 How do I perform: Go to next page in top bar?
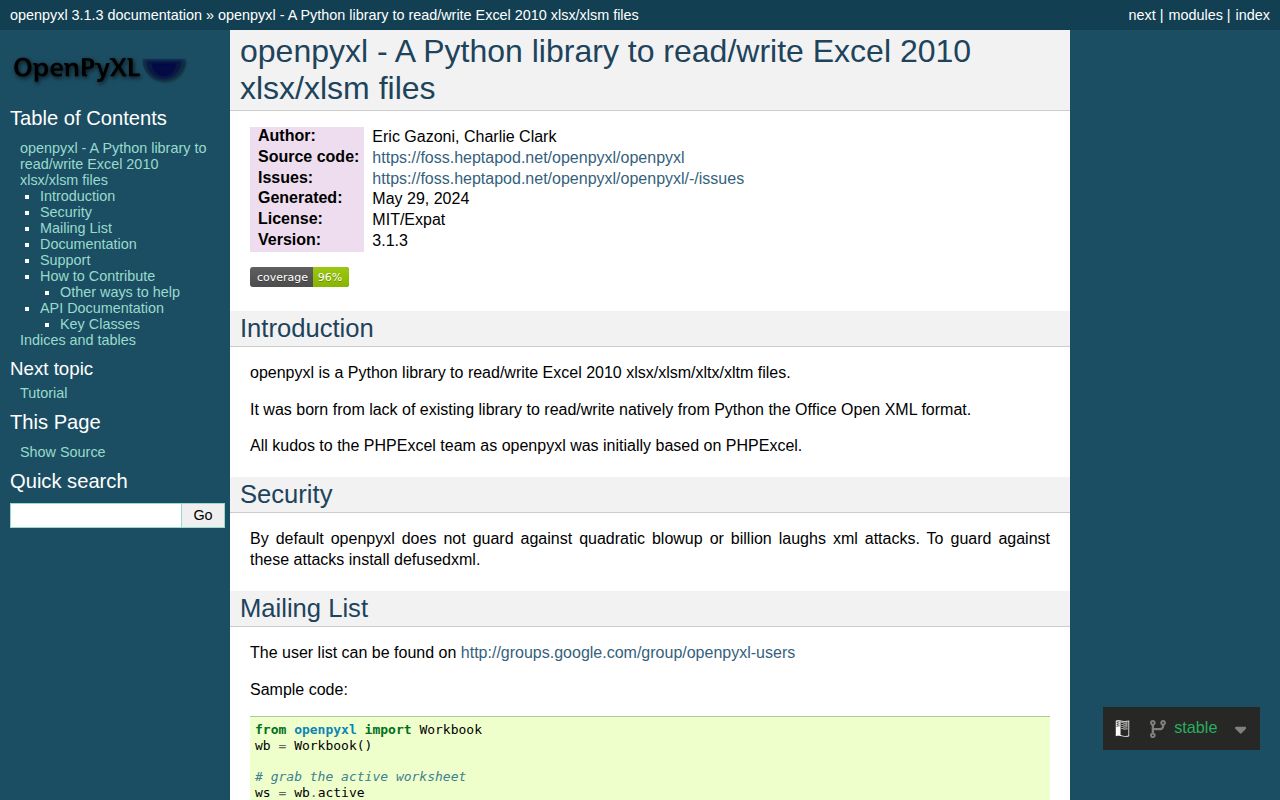coord(1142,15)
